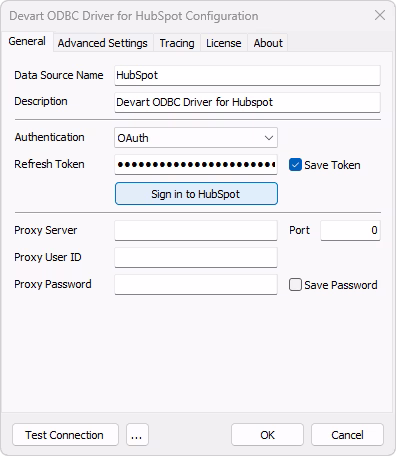Open the ellipsis button beside Test Connection
396x456 pixels.
(137, 435)
